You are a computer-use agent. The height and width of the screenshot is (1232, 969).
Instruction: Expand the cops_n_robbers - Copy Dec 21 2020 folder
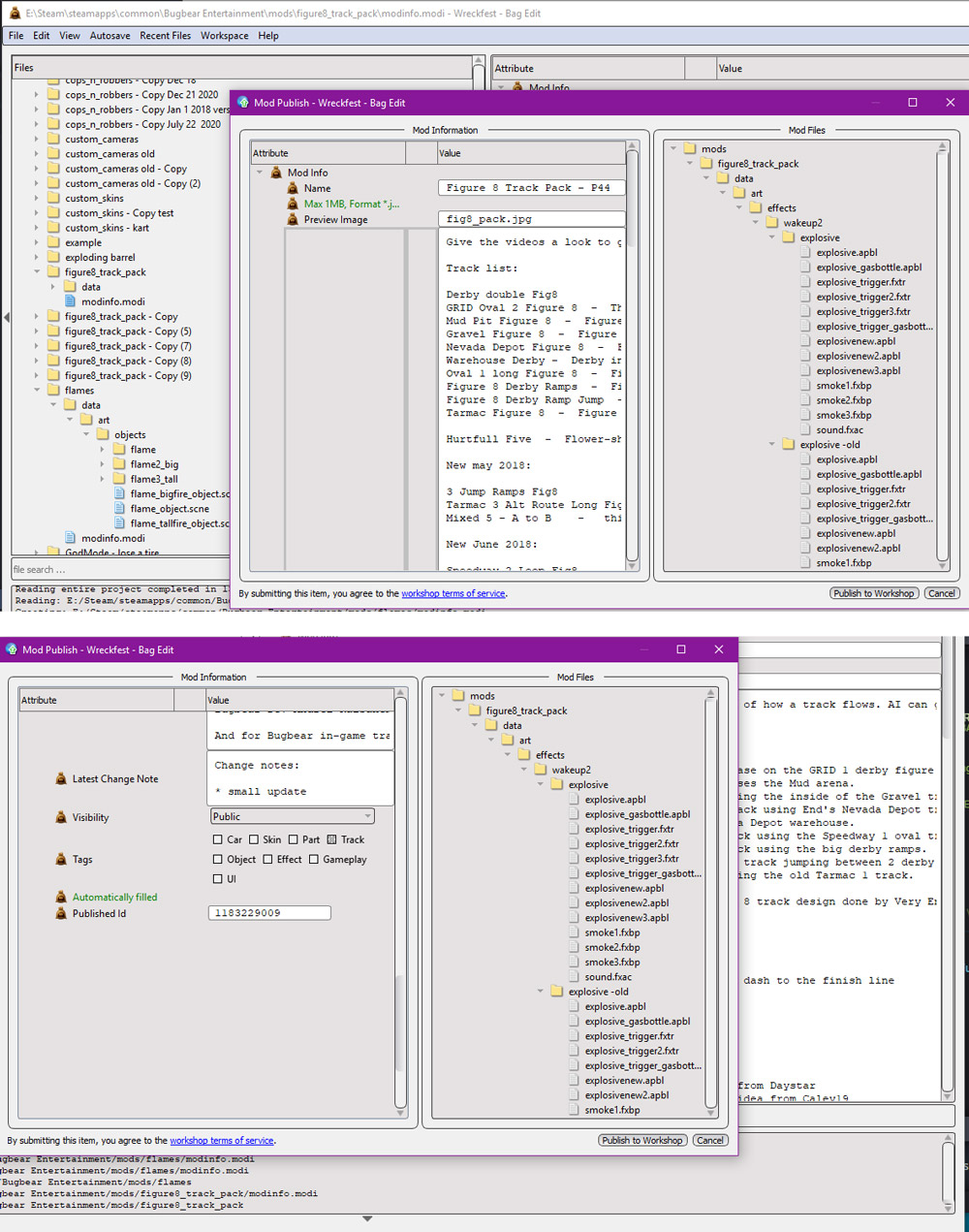click(37, 95)
